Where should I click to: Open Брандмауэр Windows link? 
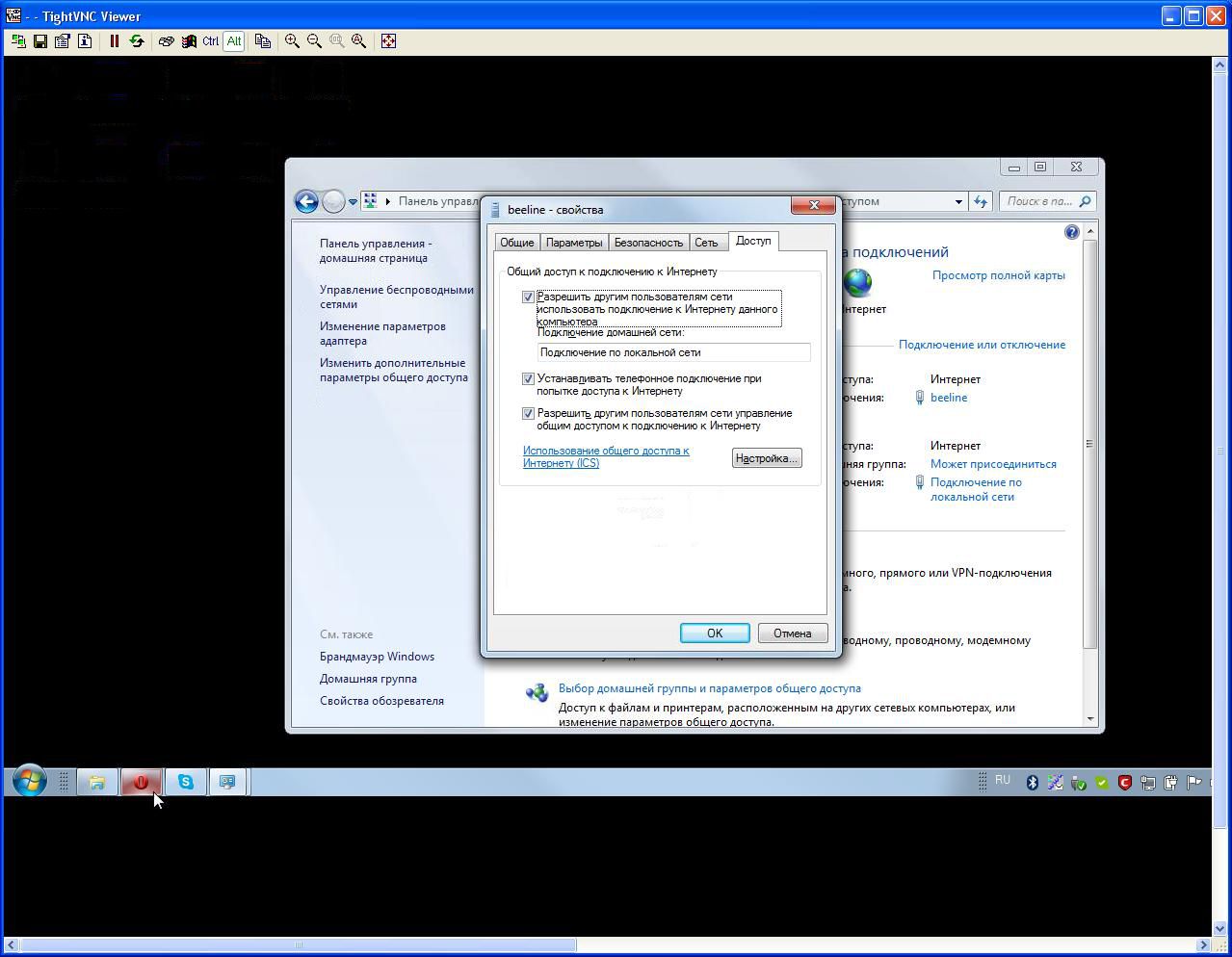coord(377,657)
